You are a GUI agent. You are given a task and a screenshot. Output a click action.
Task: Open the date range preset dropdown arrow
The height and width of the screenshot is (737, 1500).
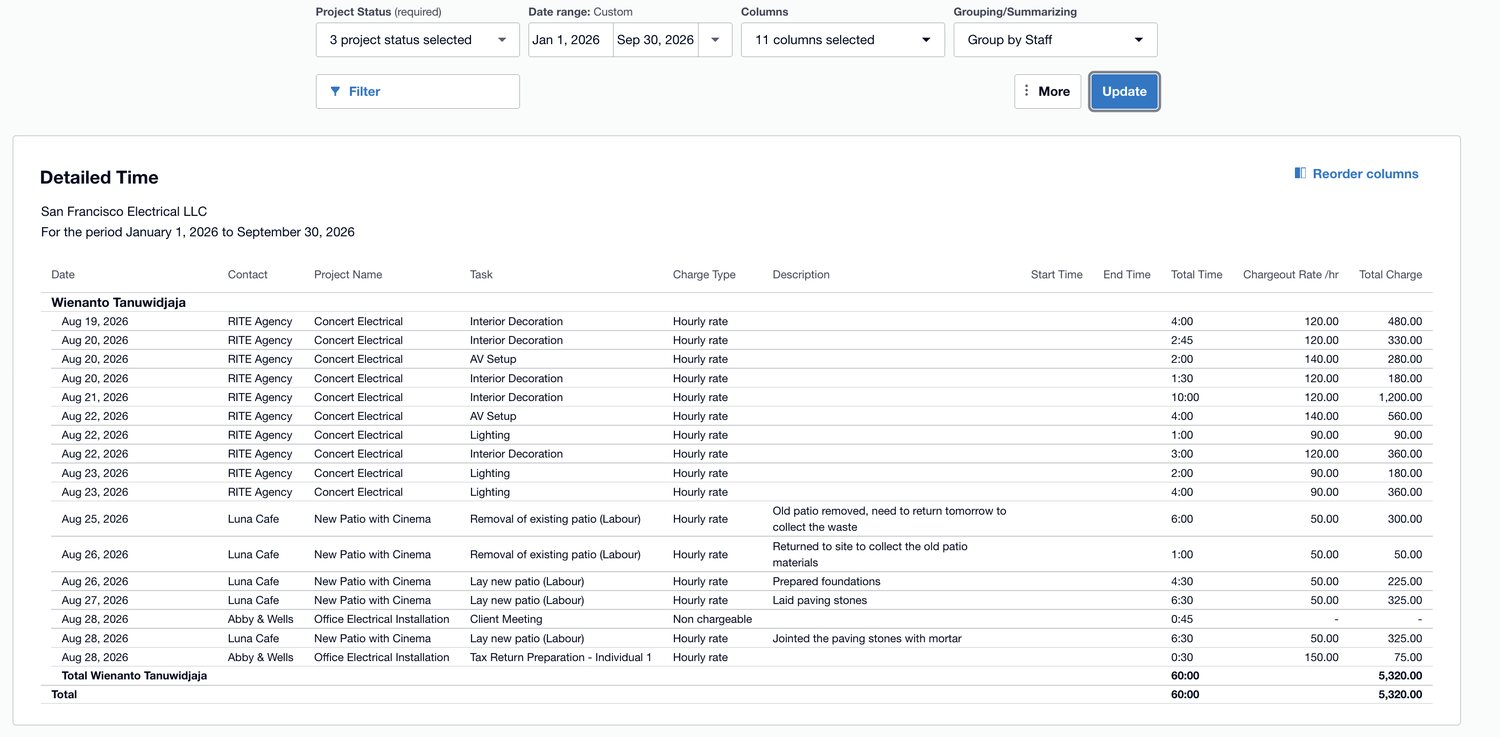(x=715, y=40)
